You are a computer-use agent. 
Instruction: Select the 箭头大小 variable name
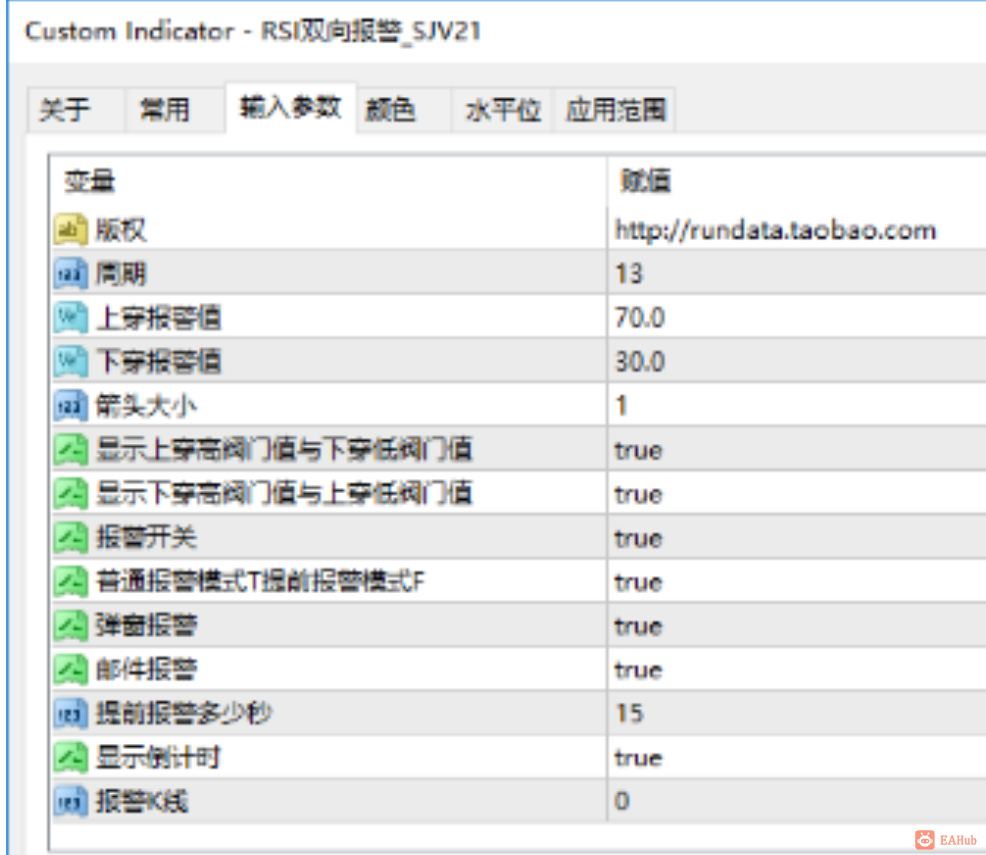click(146, 406)
